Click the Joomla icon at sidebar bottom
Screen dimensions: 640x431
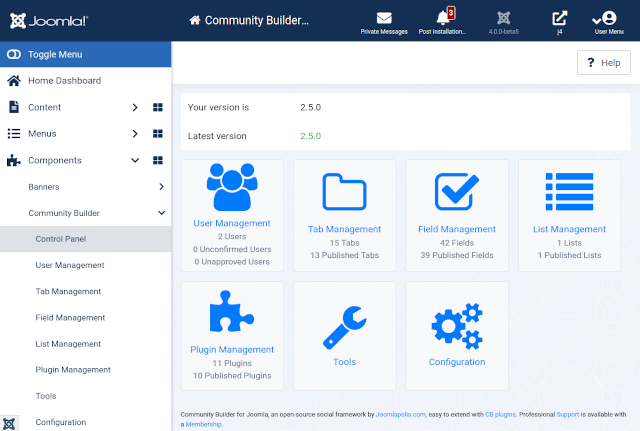[9, 423]
